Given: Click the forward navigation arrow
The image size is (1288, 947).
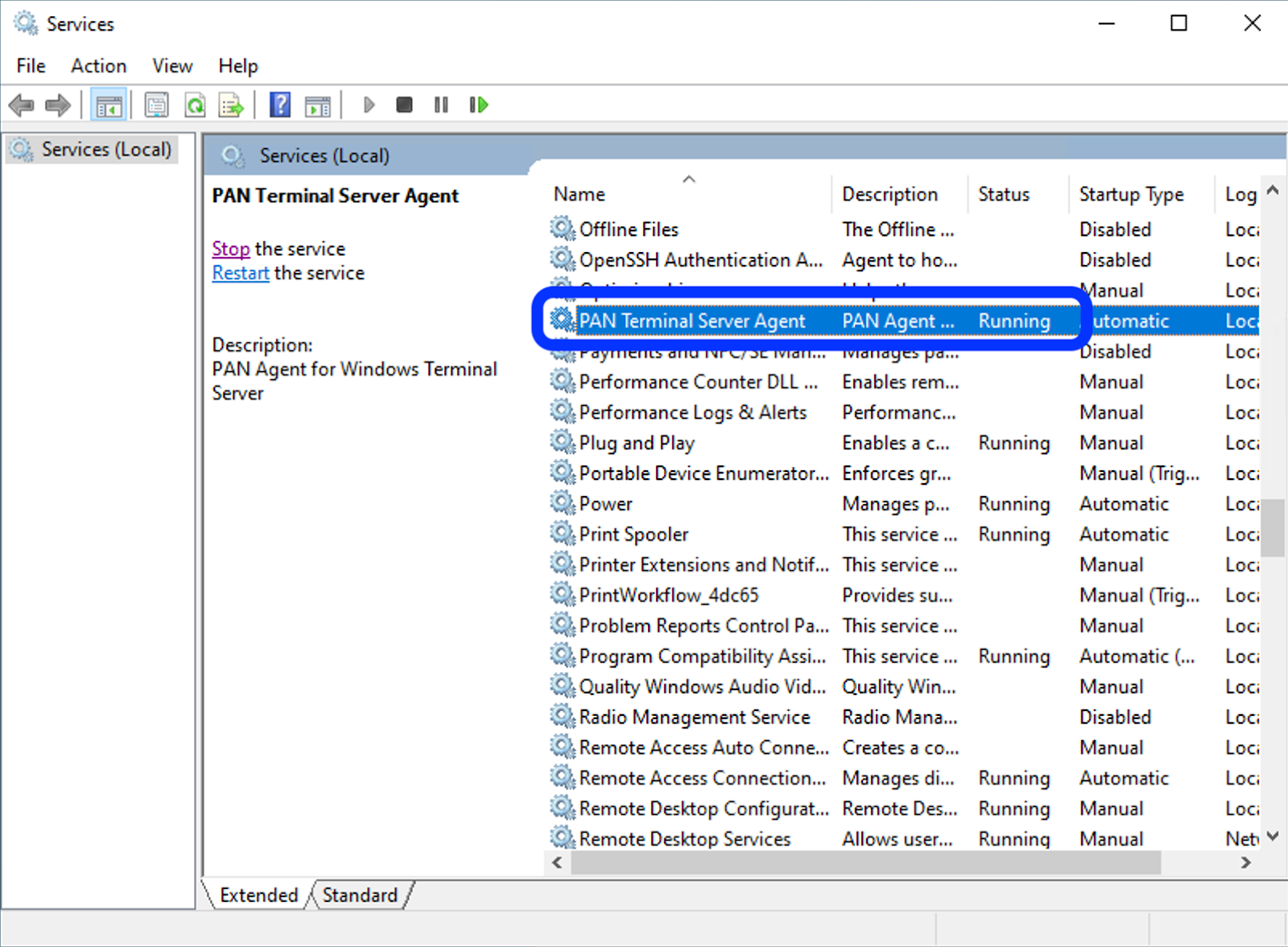Looking at the screenshot, I should (57, 105).
